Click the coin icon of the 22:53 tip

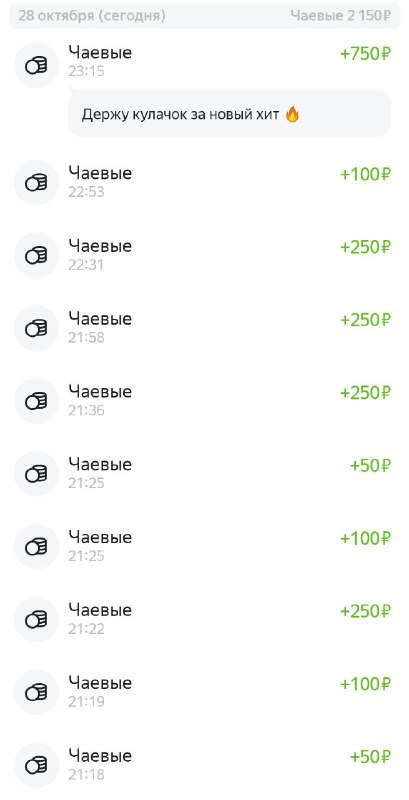coord(36,182)
